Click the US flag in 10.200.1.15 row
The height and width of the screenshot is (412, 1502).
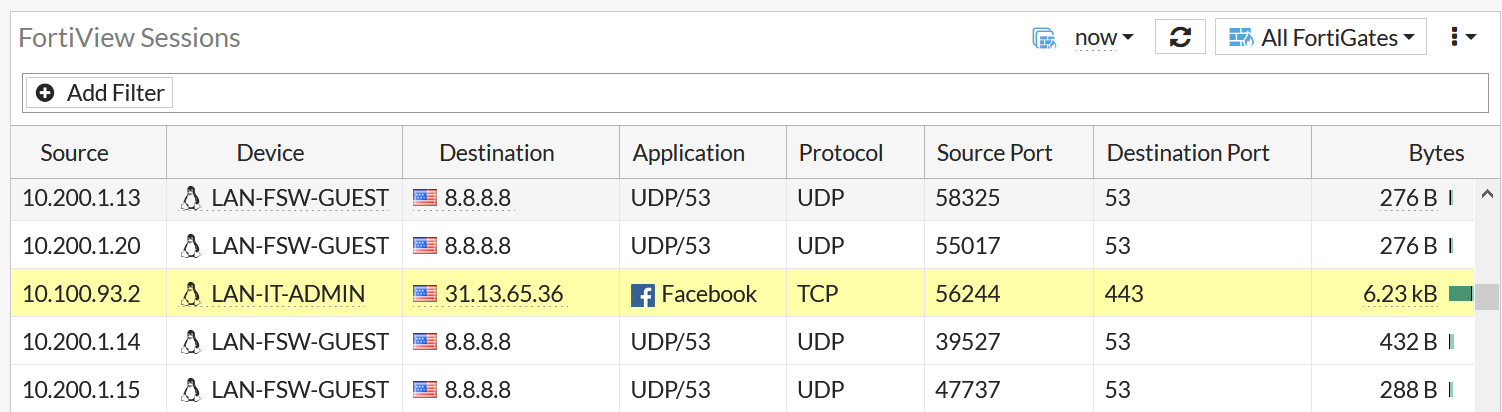pos(425,389)
